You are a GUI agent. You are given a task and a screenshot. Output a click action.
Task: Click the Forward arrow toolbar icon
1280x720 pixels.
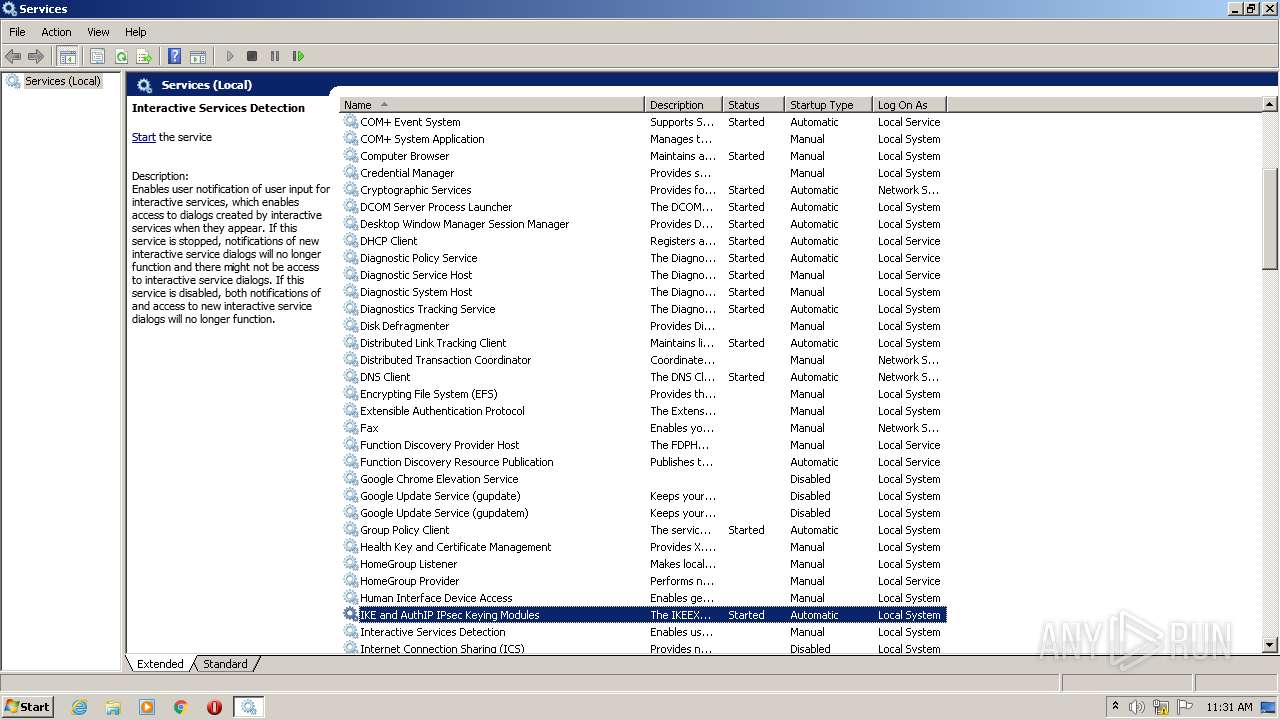click(36, 57)
